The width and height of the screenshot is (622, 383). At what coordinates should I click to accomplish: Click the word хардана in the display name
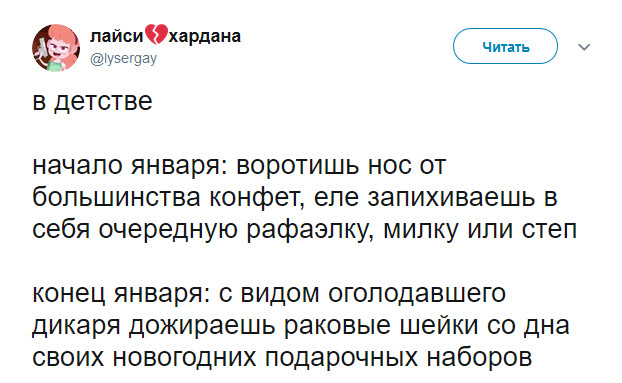[x=205, y=36]
